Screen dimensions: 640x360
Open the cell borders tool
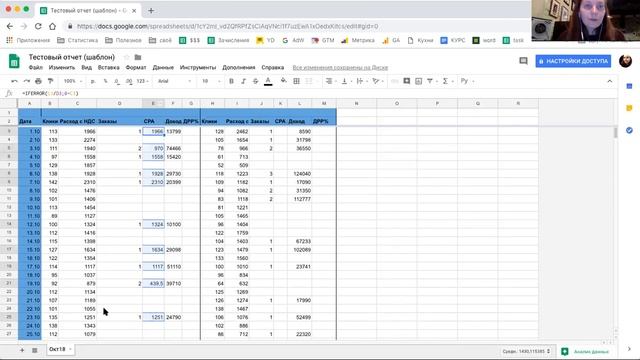pos(297,81)
